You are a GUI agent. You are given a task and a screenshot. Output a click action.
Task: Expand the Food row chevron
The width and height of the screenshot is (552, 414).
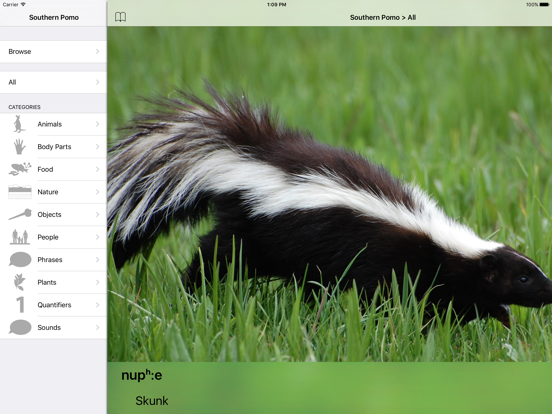point(98,169)
